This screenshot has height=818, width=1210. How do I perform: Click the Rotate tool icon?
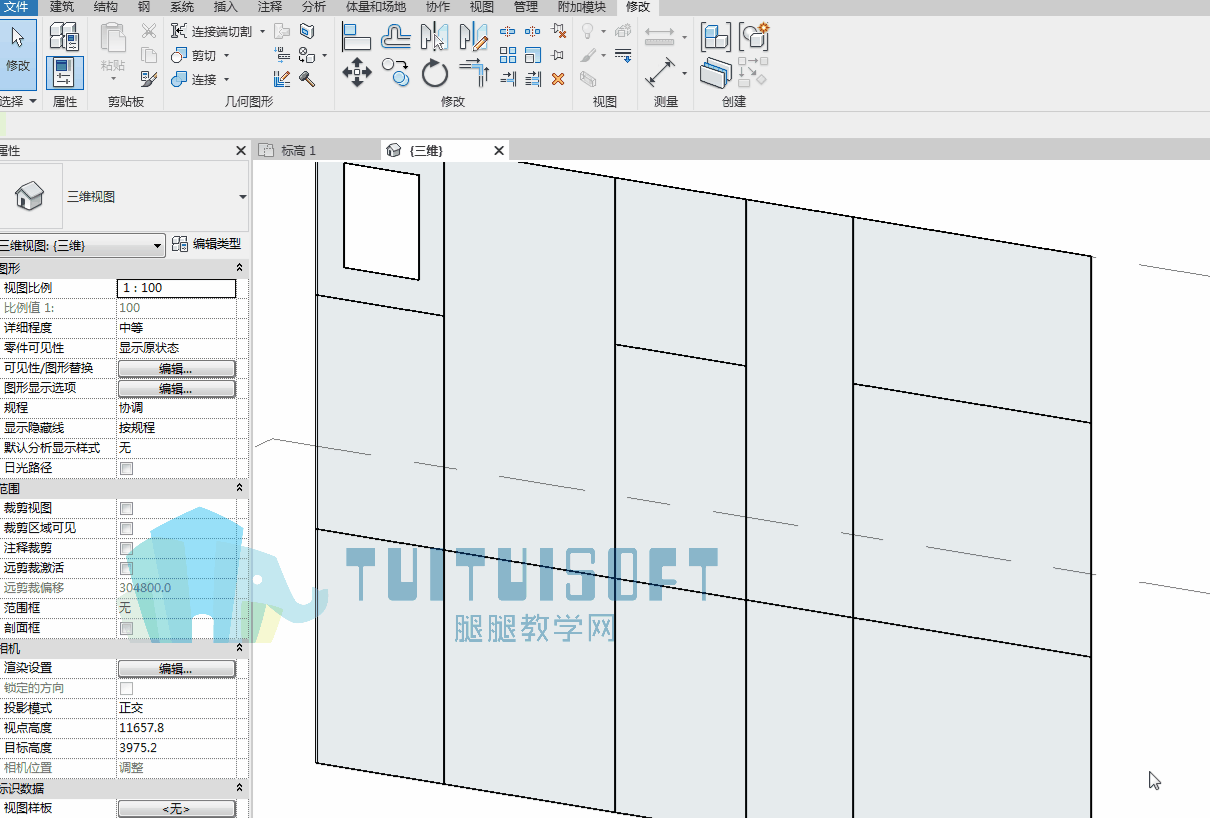coord(435,73)
